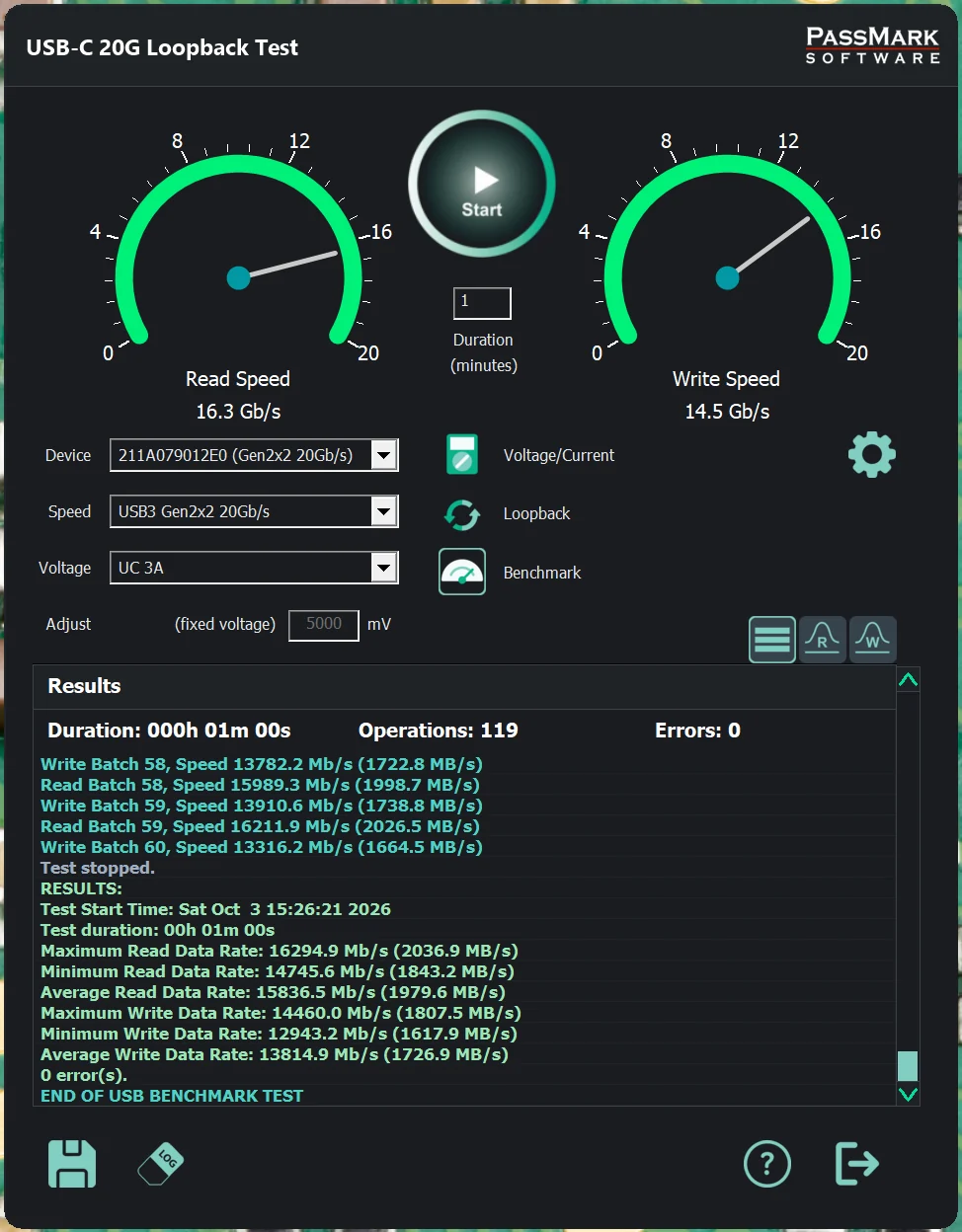Click the Average Write Data Rate line
962x1232 pixels.
[275, 1054]
